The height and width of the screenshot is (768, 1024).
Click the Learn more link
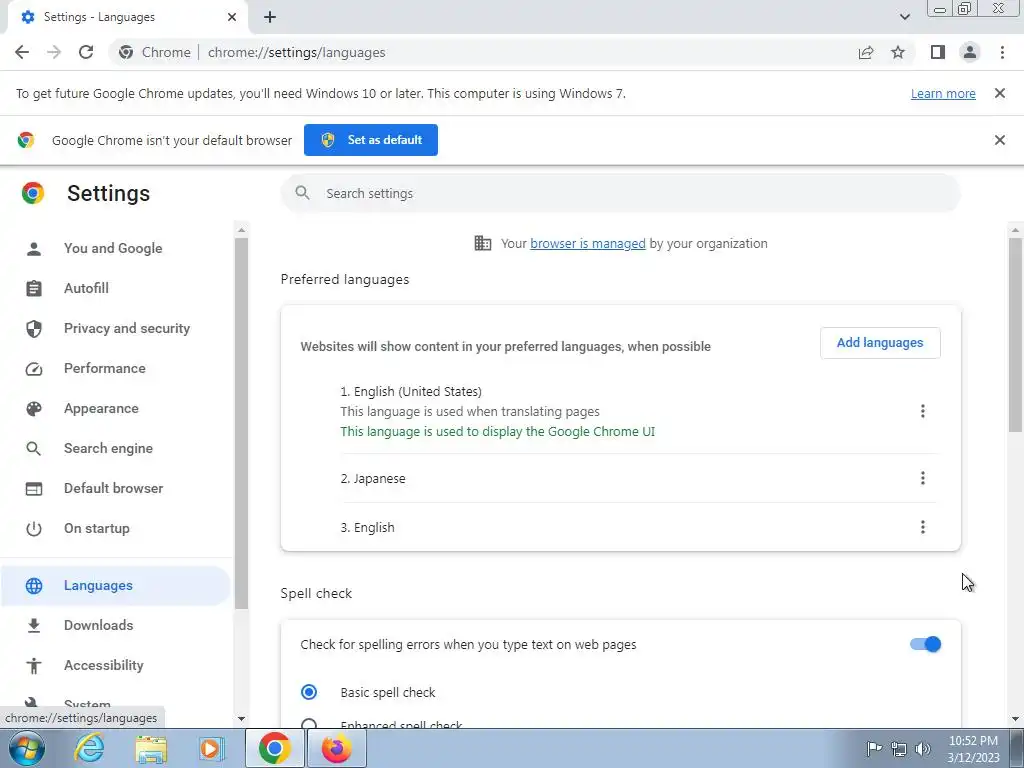(943, 93)
